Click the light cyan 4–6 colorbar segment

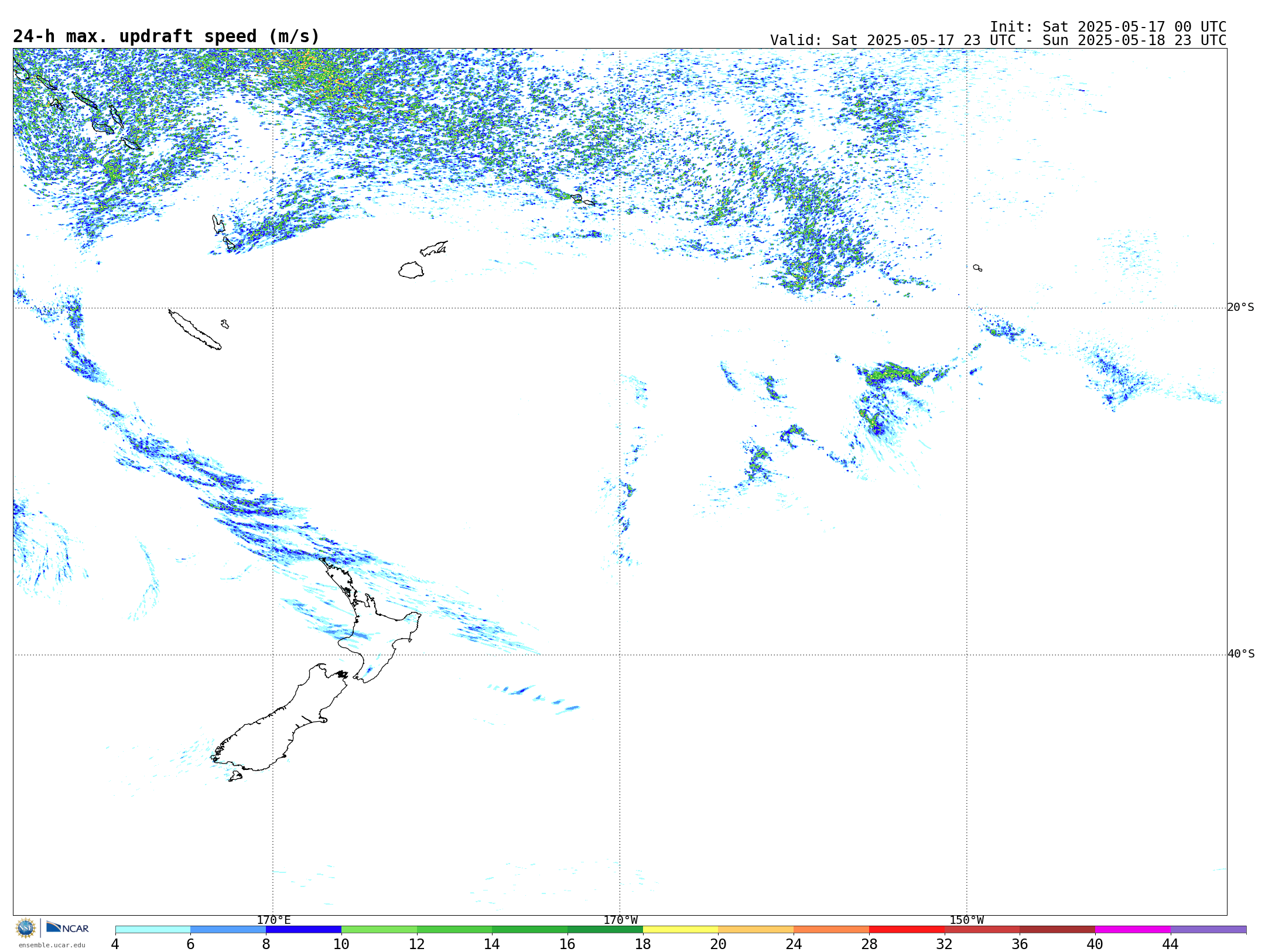152,929
